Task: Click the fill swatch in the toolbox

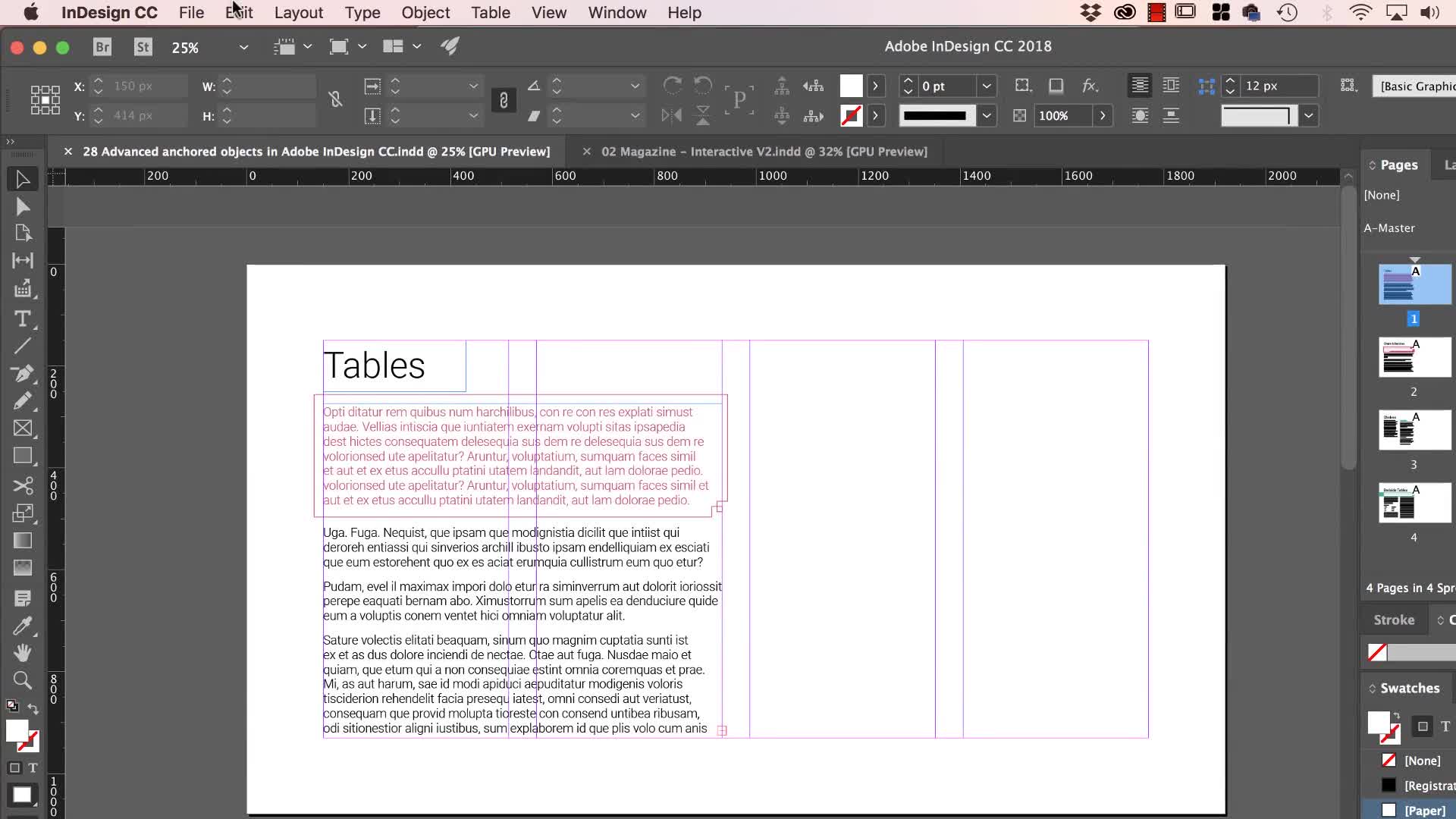Action: click(x=17, y=730)
